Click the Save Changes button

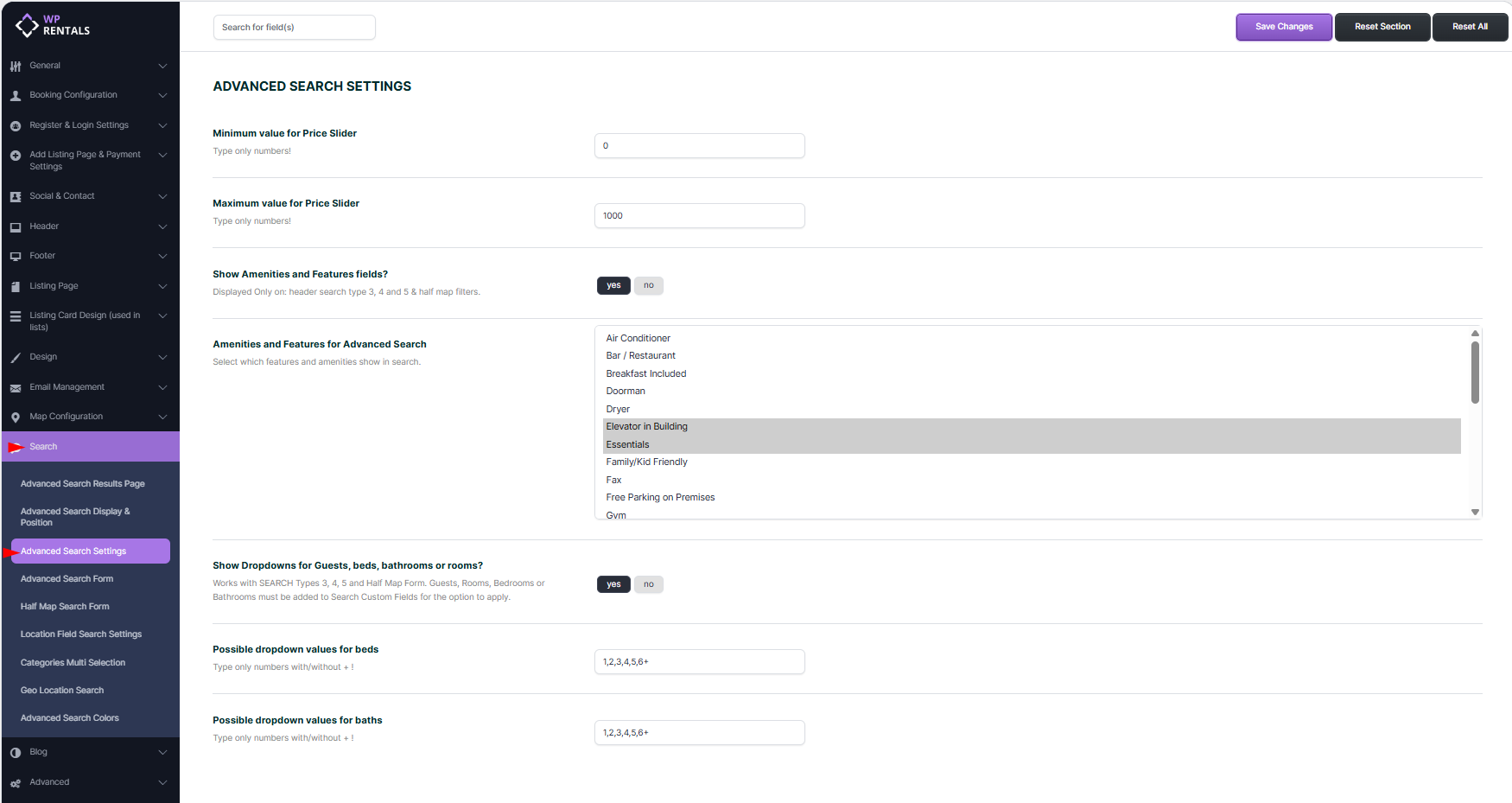tap(1283, 27)
